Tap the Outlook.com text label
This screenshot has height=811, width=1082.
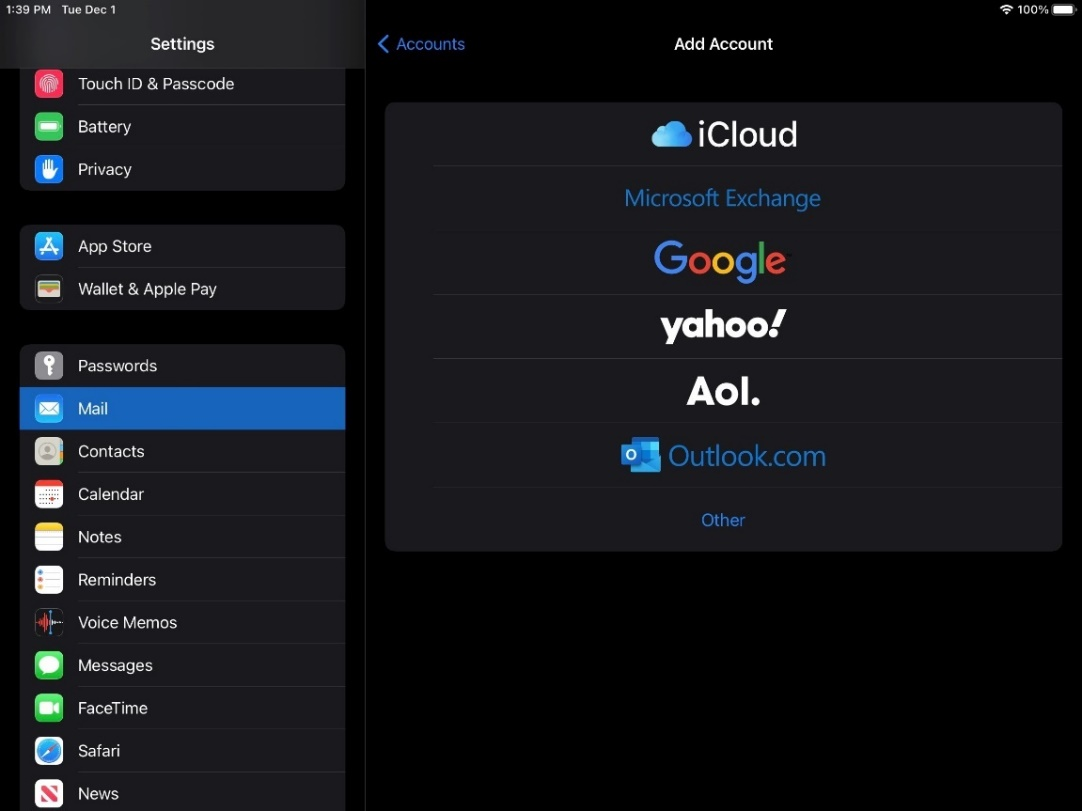[747, 456]
